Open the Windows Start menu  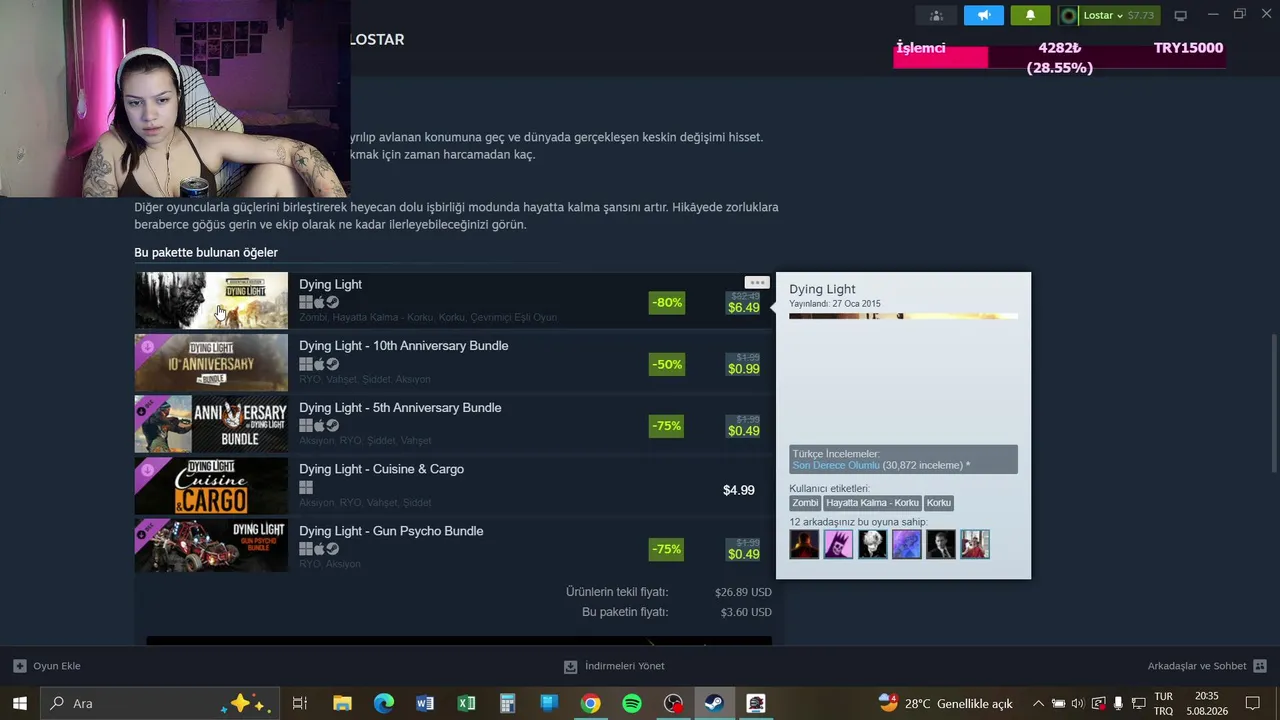coord(19,703)
